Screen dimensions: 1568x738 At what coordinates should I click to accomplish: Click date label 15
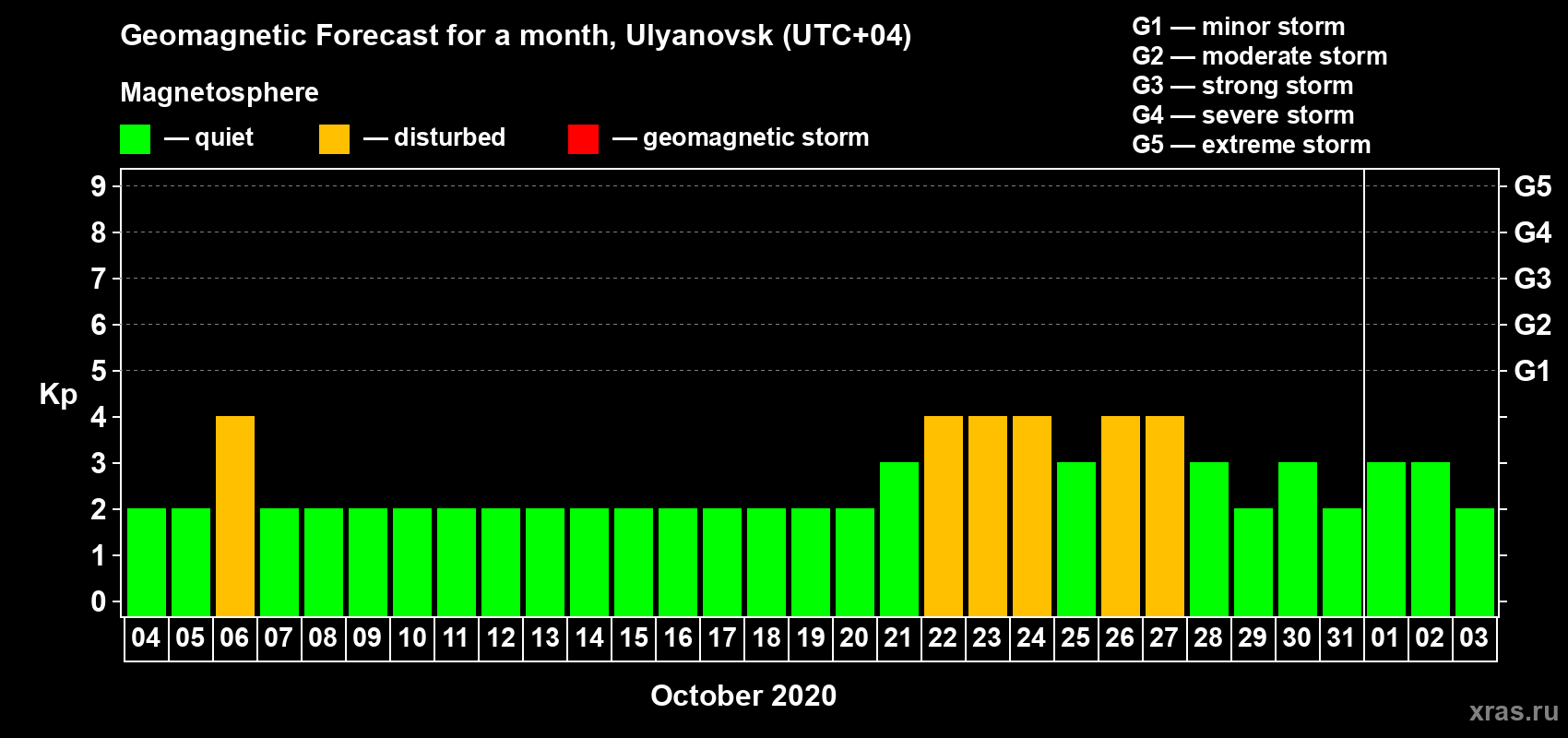(x=634, y=637)
